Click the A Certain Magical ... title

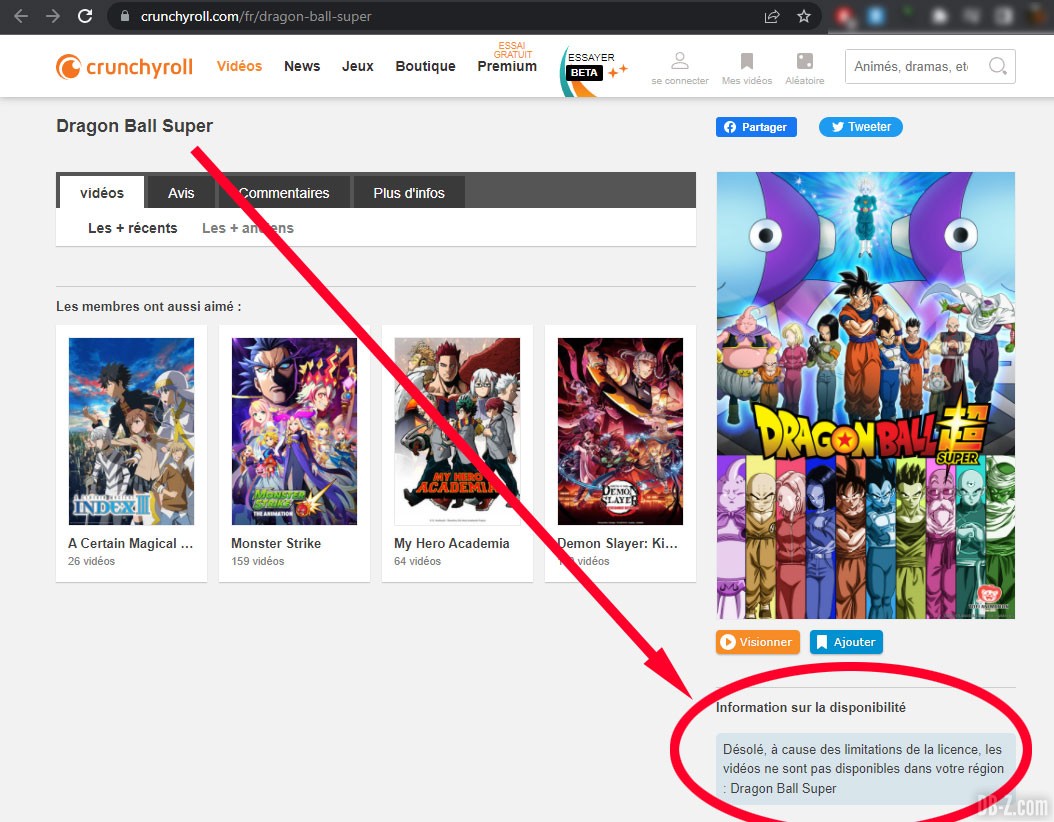coord(130,543)
